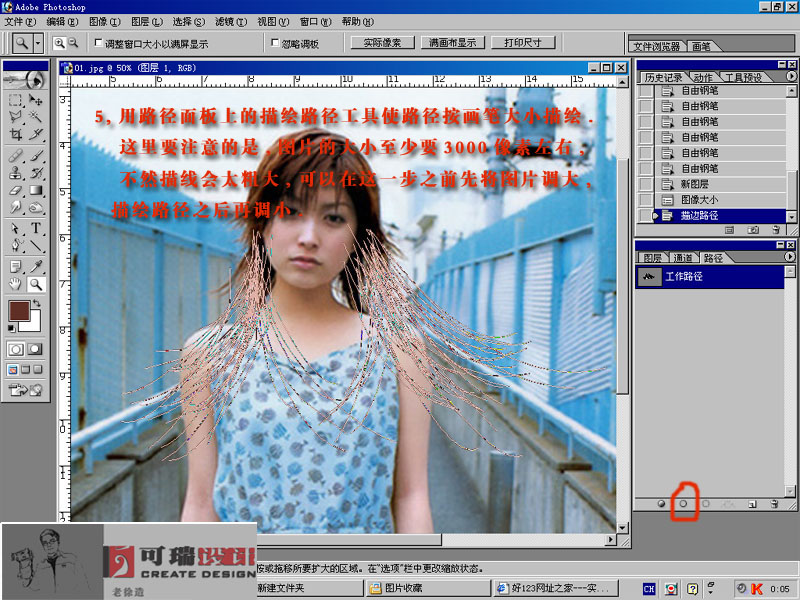Click the Fill path icon in Paths panel
800x600 pixels.
point(662,504)
